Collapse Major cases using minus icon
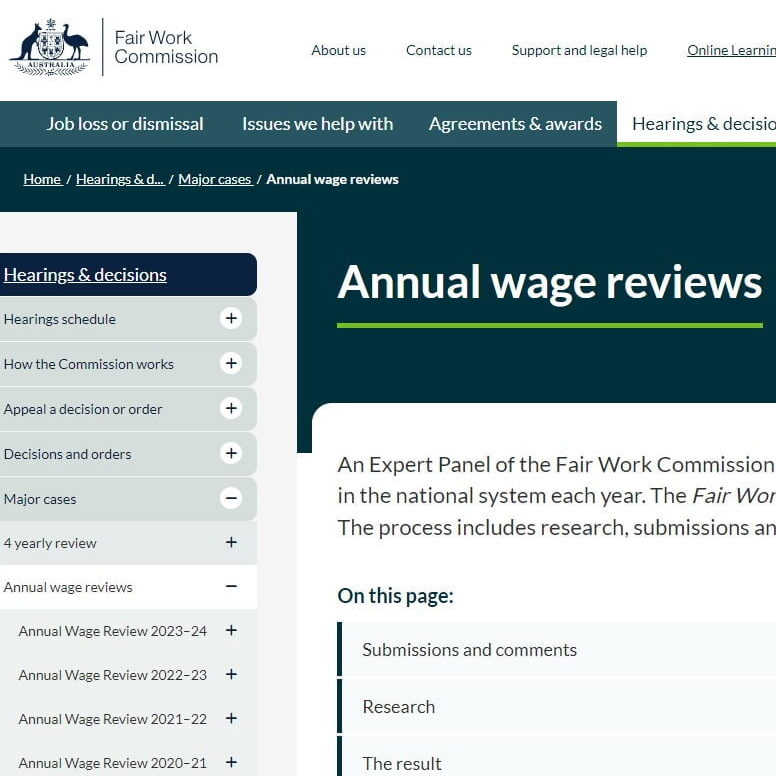The height and width of the screenshot is (776, 776). click(231, 499)
